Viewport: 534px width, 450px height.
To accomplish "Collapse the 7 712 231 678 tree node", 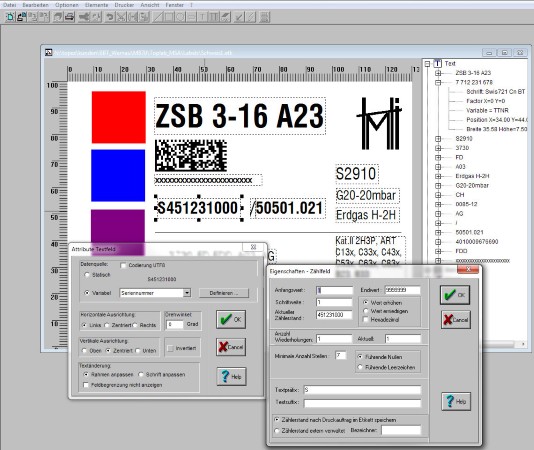I will [438, 82].
